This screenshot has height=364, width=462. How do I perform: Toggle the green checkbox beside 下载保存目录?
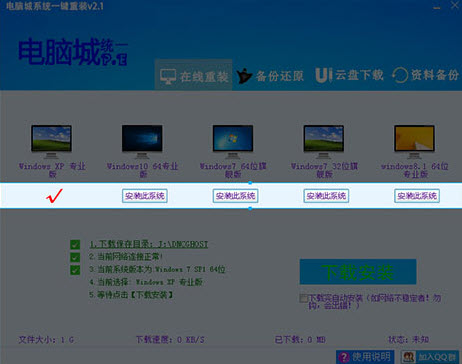[75, 245]
